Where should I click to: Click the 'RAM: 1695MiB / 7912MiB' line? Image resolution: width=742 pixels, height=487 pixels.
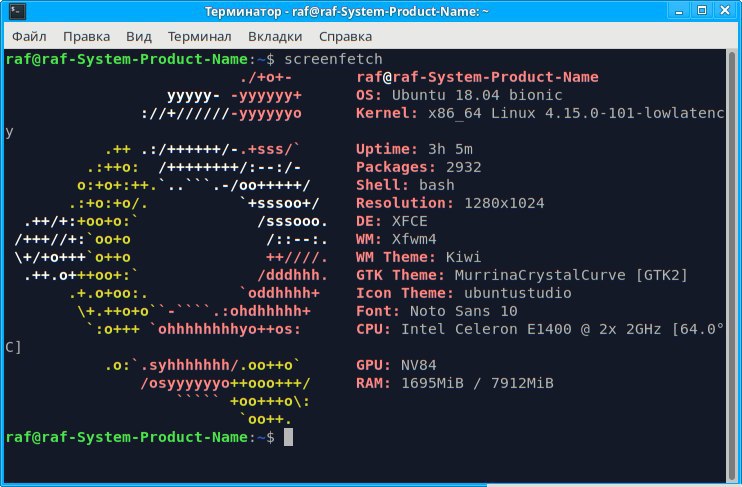pyautogui.click(x=454, y=383)
